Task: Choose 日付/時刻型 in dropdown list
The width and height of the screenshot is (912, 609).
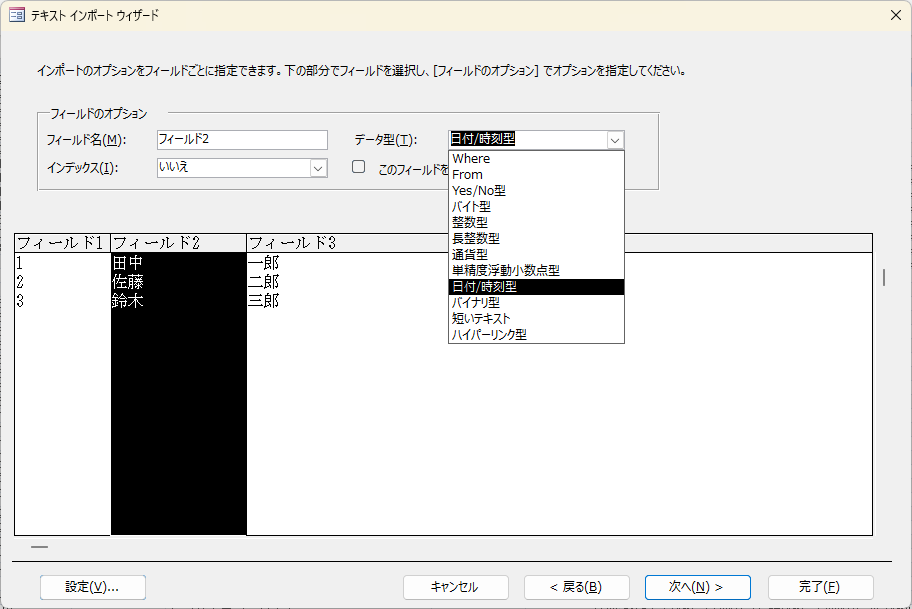Action: pyautogui.click(x=536, y=287)
